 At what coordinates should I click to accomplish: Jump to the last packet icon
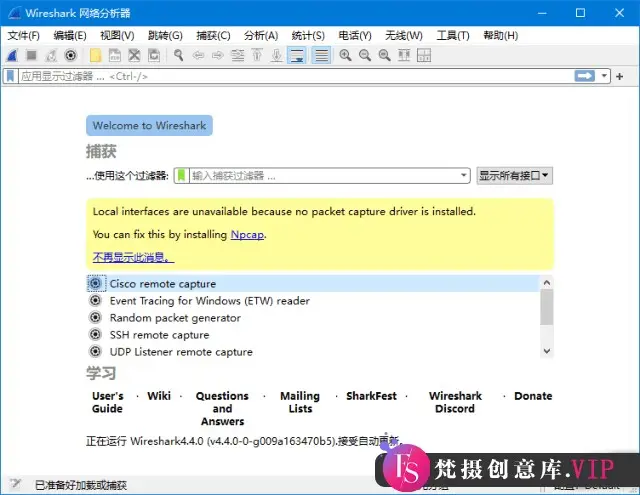pos(277,55)
